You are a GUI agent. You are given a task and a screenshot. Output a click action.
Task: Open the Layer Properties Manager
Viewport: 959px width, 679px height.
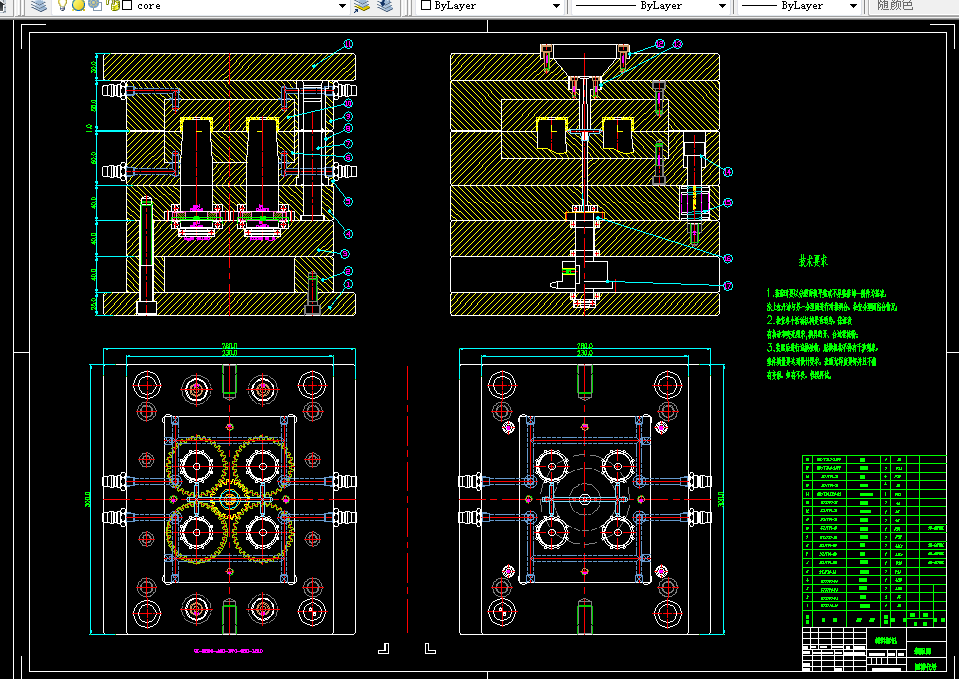point(38,6)
